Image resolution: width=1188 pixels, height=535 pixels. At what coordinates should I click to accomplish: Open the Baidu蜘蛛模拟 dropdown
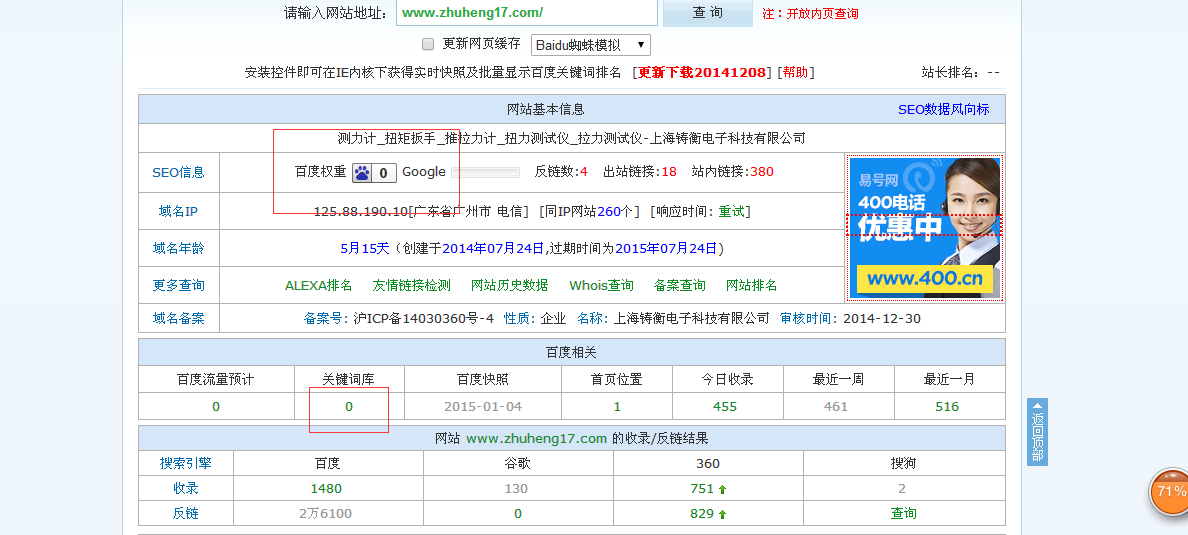590,45
